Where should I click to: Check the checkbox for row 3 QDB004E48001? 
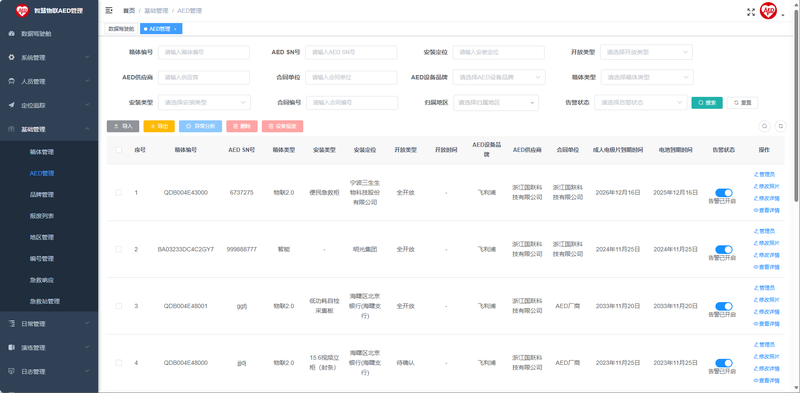(x=118, y=306)
